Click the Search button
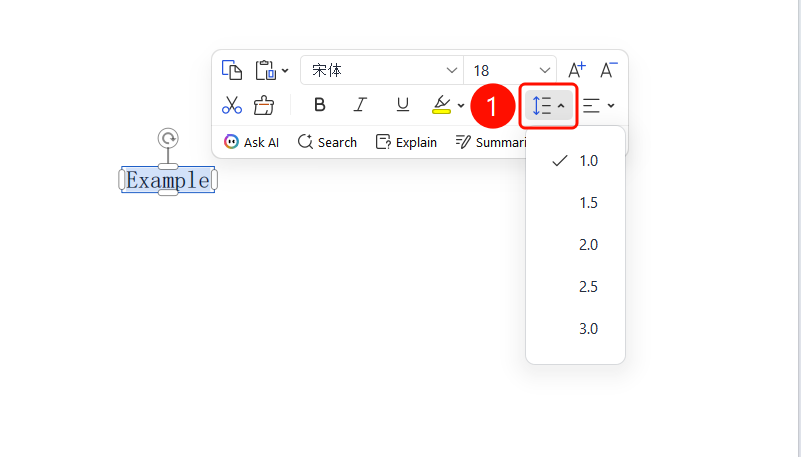801x457 pixels. [327, 142]
